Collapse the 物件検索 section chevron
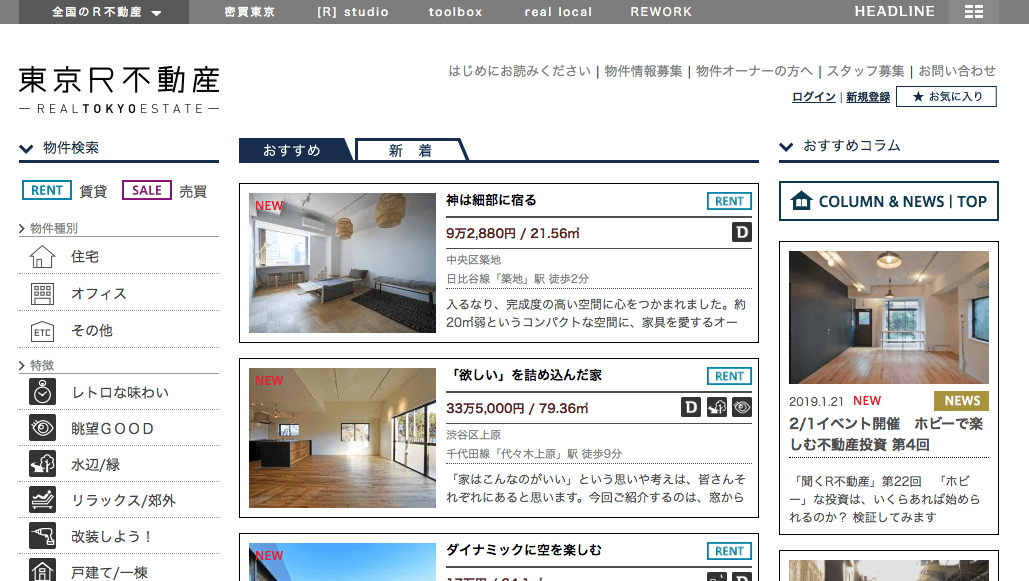The image size is (1029, 581). tap(26, 148)
